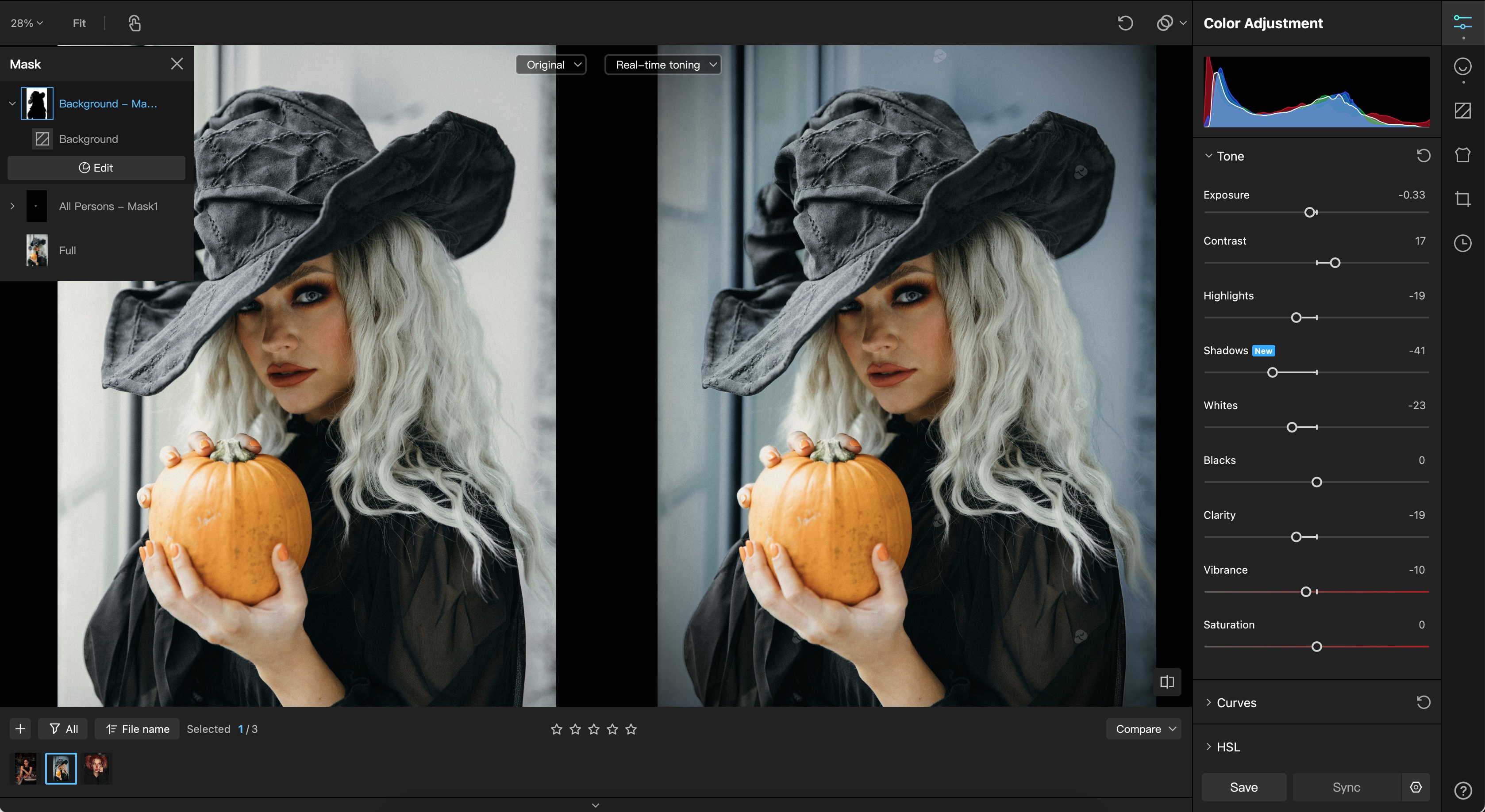Open the history clock panel

click(1462, 243)
